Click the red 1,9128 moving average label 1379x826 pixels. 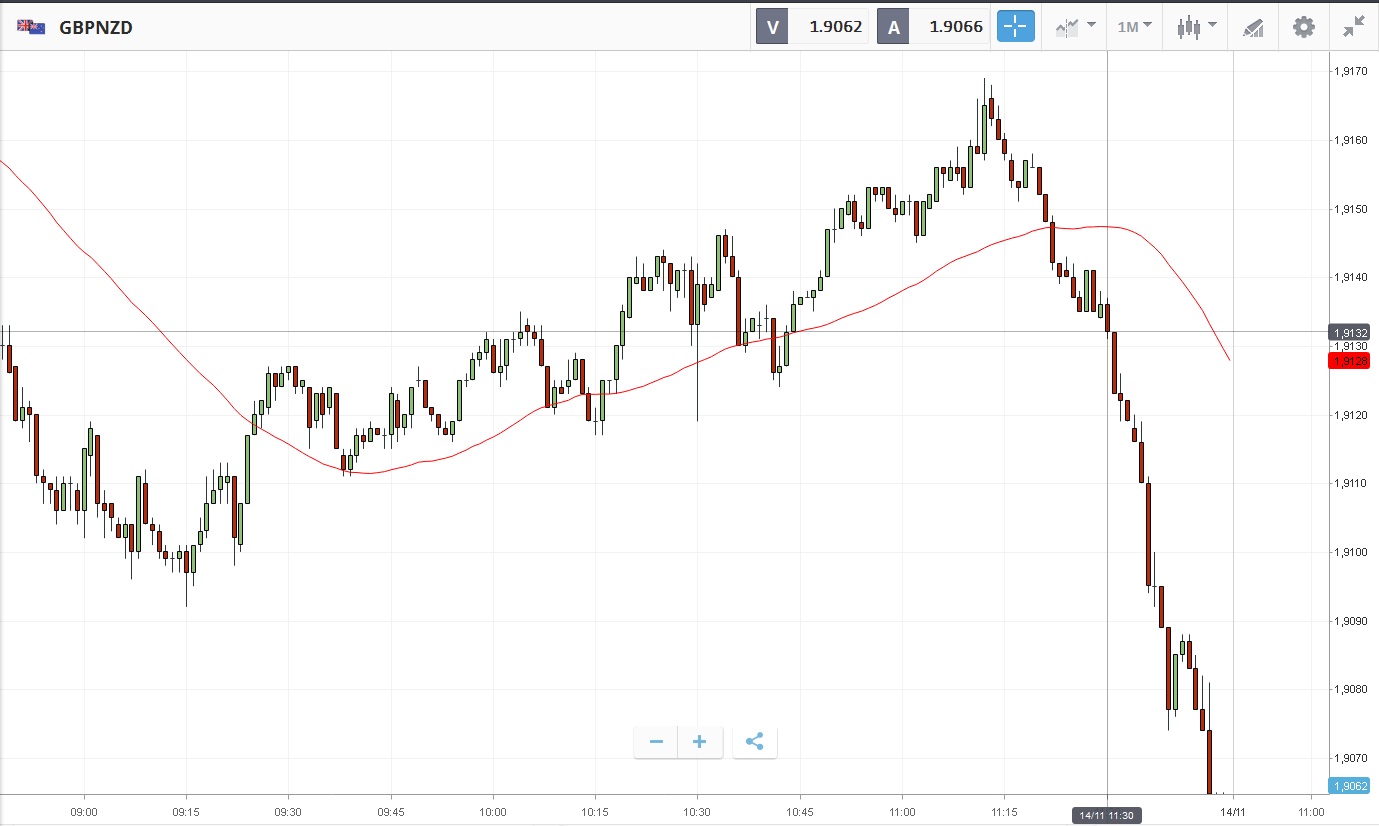(1348, 360)
